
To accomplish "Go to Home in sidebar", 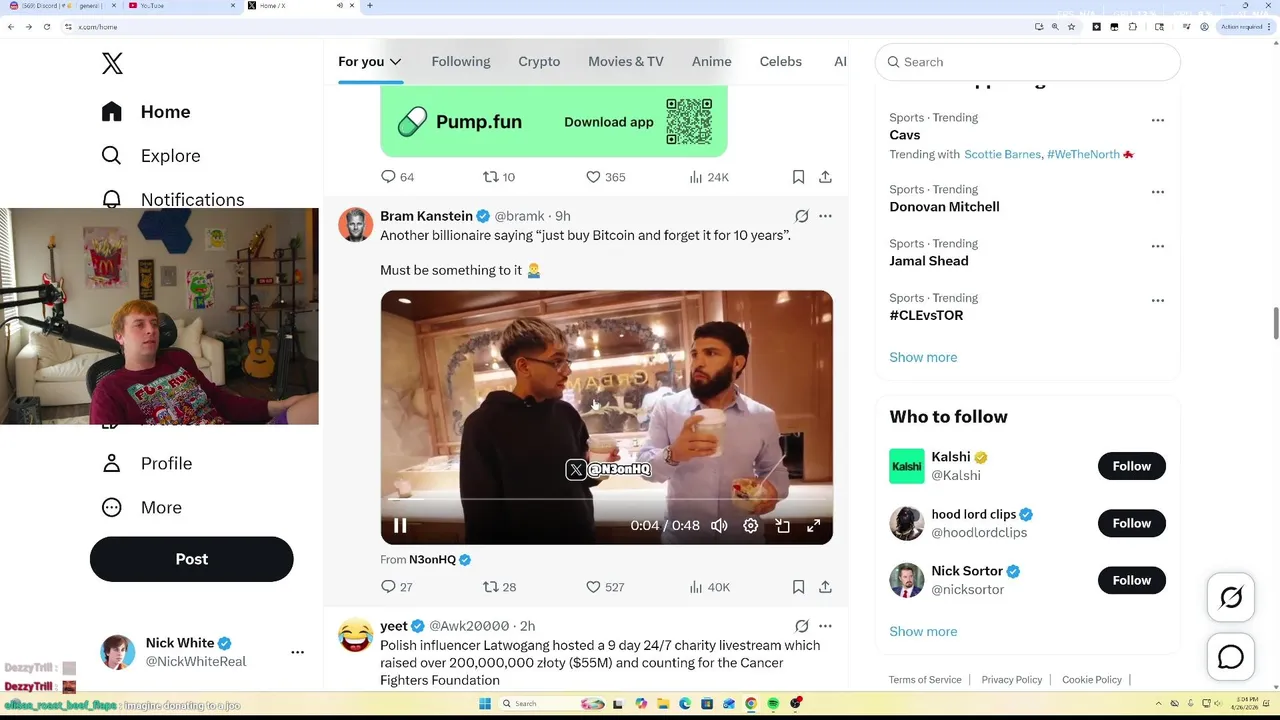I will 146,112.
